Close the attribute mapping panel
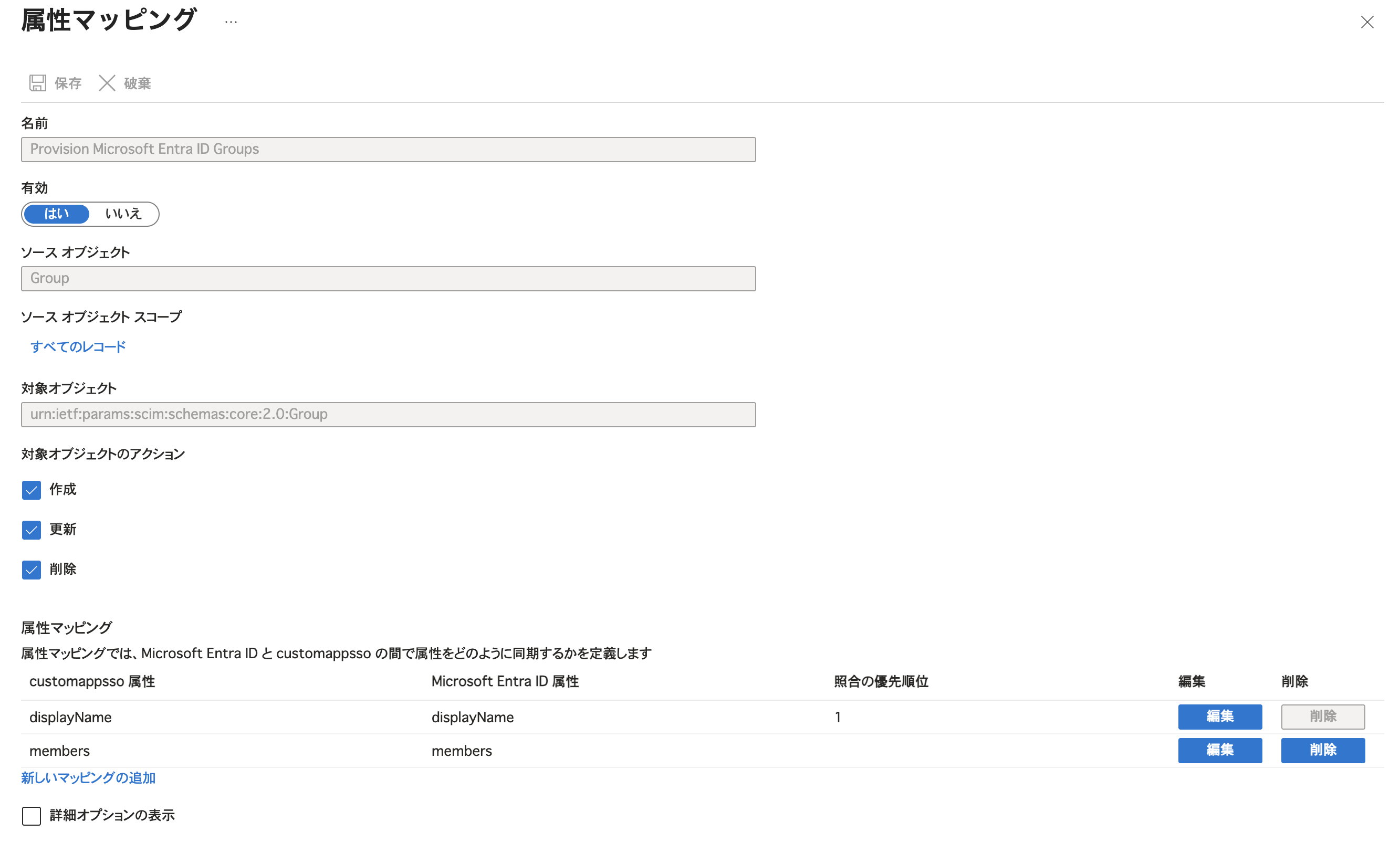Image resolution: width=1400 pixels, height=843 pixels. (x=1367, y=22)
